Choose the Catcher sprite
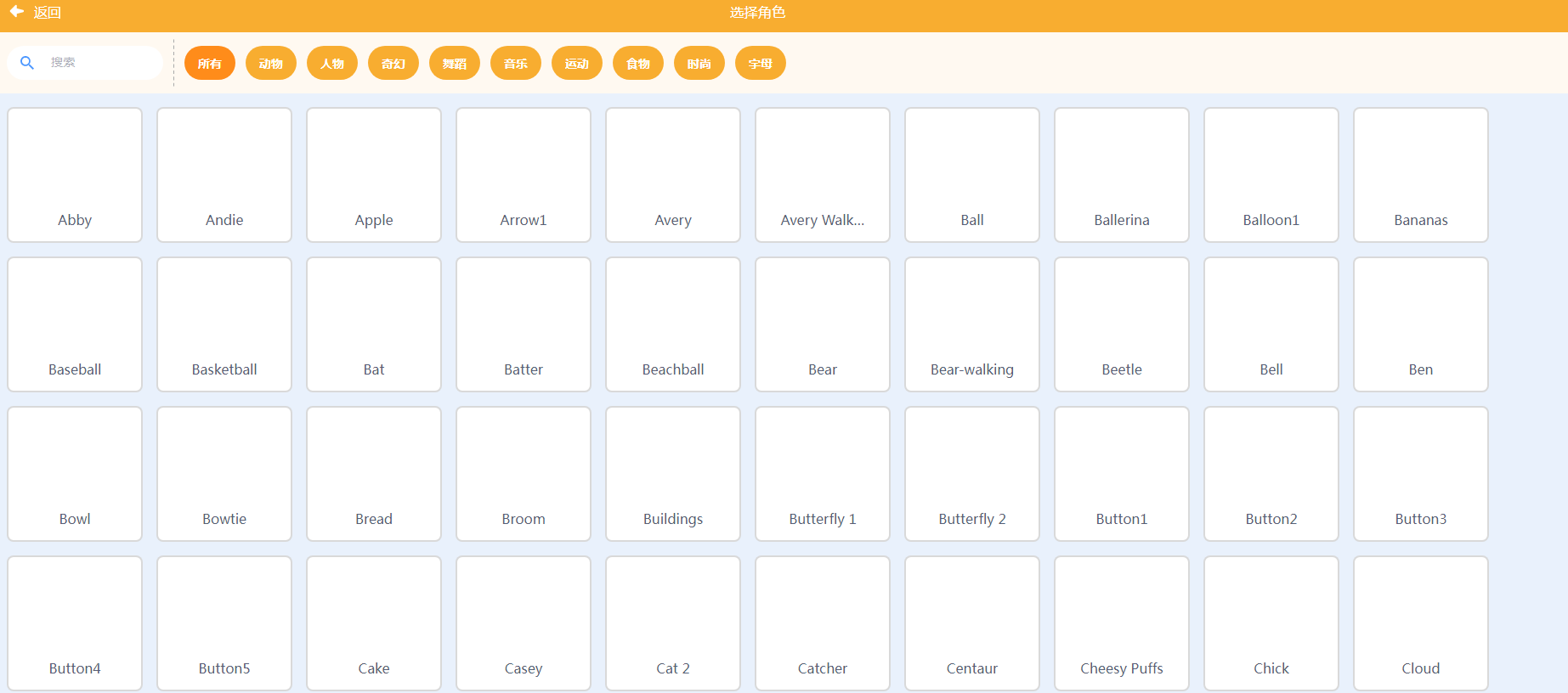The image size is (1568, 693). click(823, 623)
